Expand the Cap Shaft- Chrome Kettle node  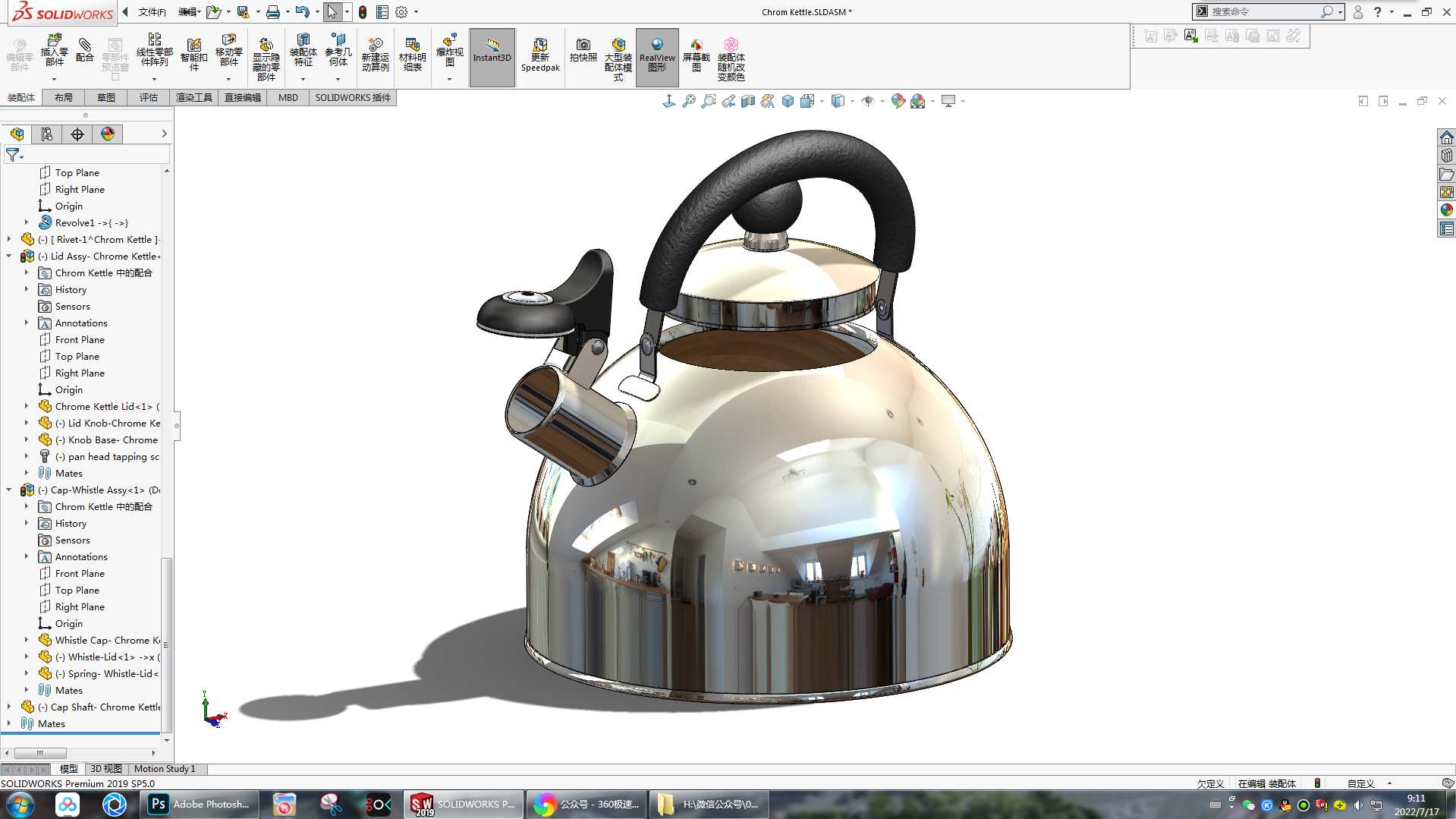(9, 707)
